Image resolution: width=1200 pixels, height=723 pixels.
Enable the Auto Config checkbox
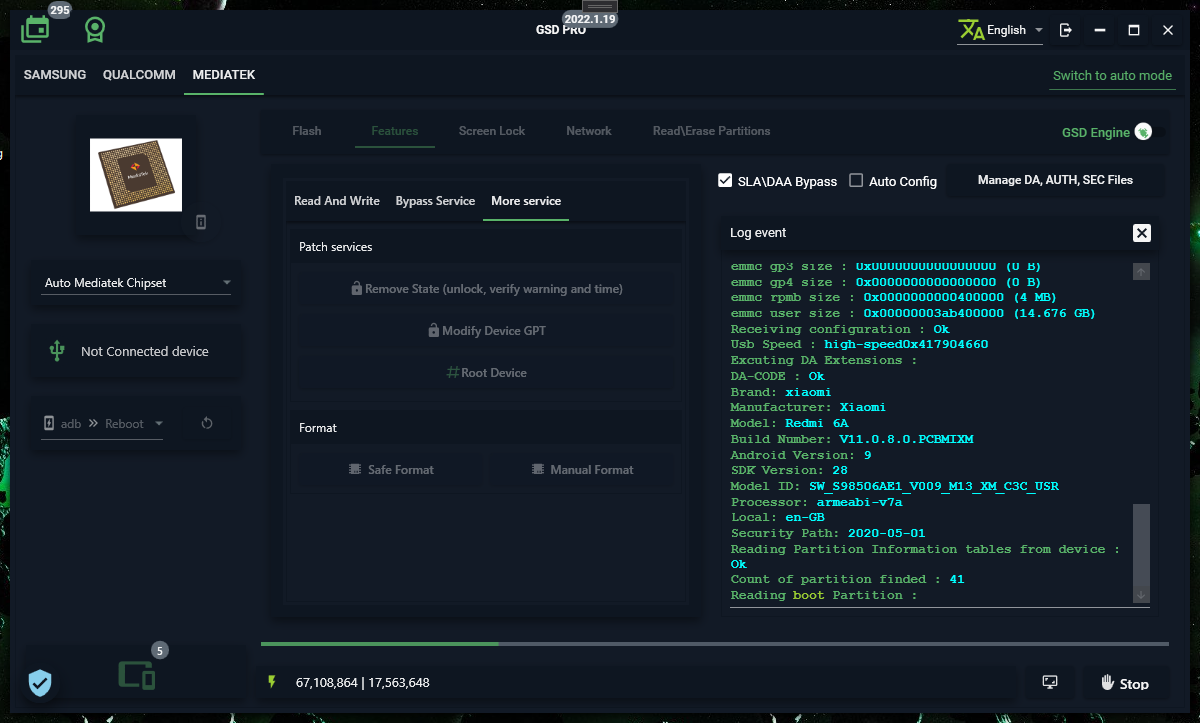click(856, 181)
